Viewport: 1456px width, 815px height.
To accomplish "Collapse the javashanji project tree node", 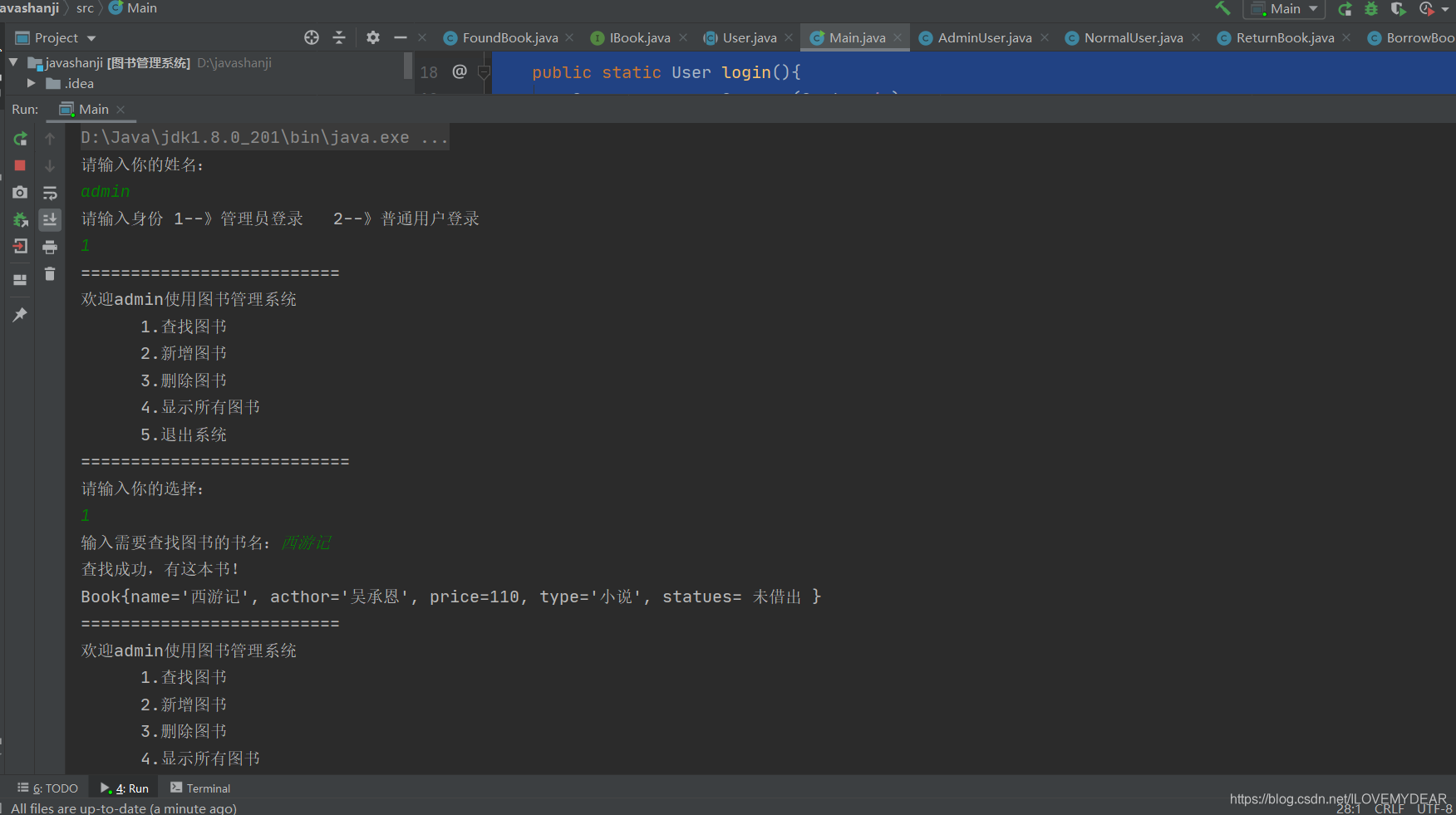I will point(13,62).
